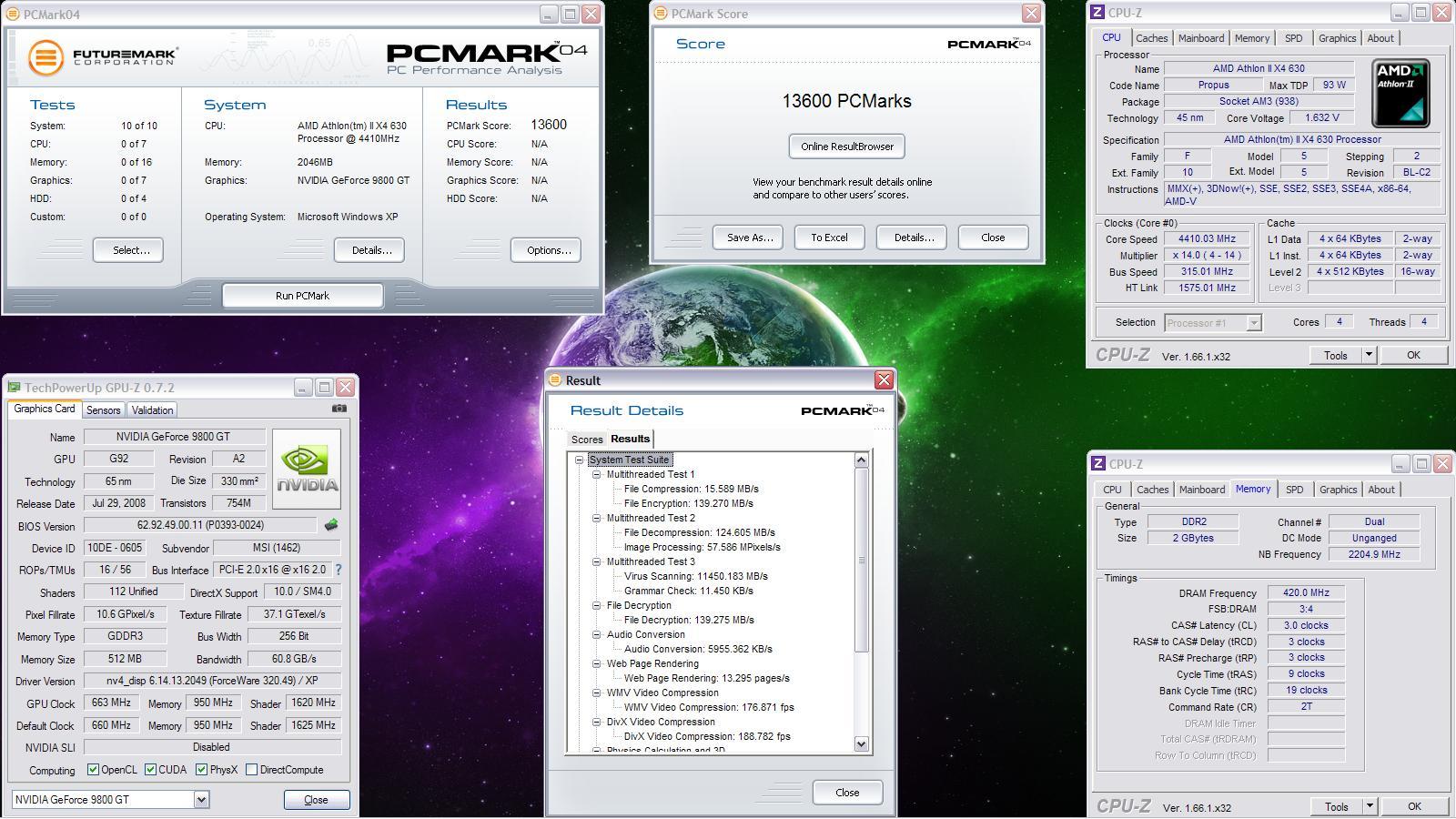Viewport: 1456px width, 819px height.
Task: Click the CPU-Z Memory window title icon
Action: coord(1098,464)
